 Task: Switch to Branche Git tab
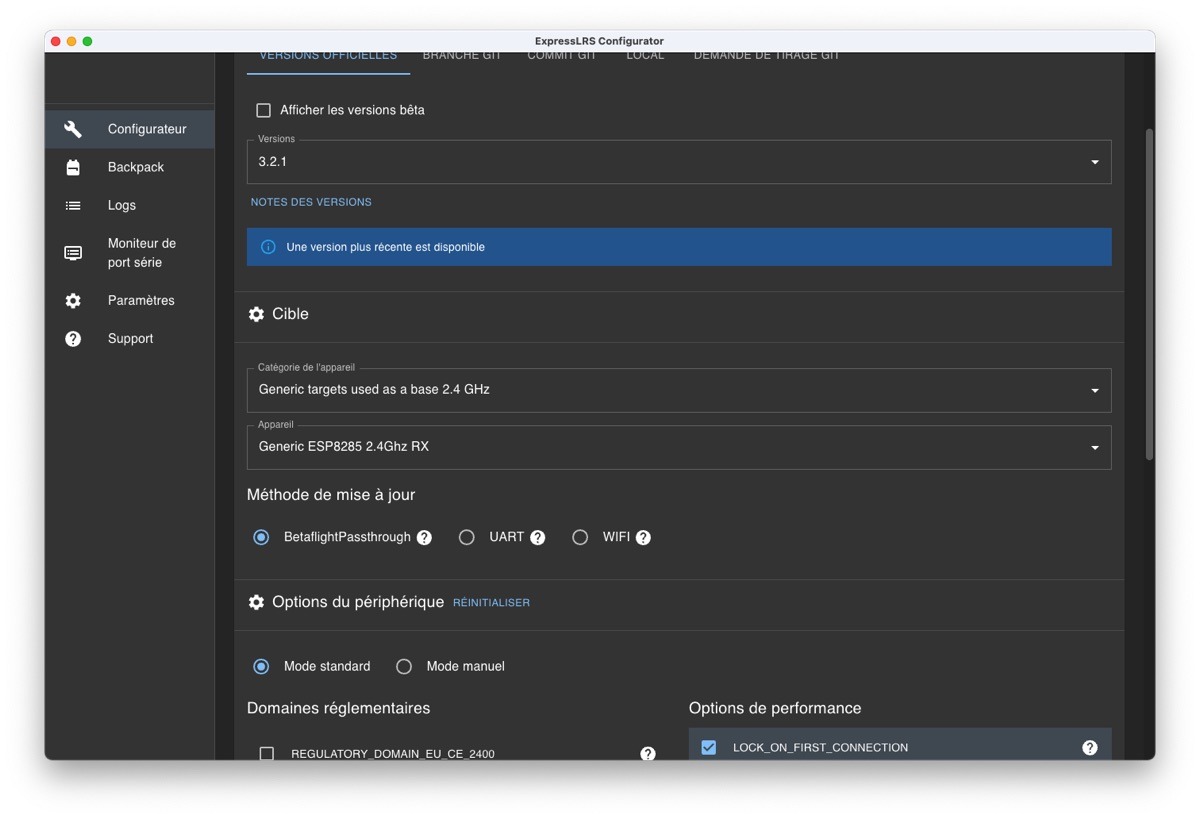pos(462,57)
